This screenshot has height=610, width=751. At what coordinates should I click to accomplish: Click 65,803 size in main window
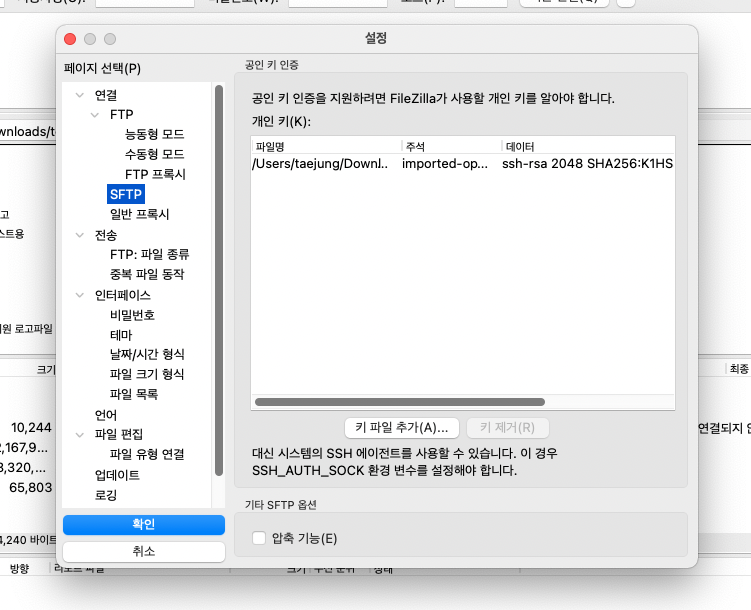31,488
